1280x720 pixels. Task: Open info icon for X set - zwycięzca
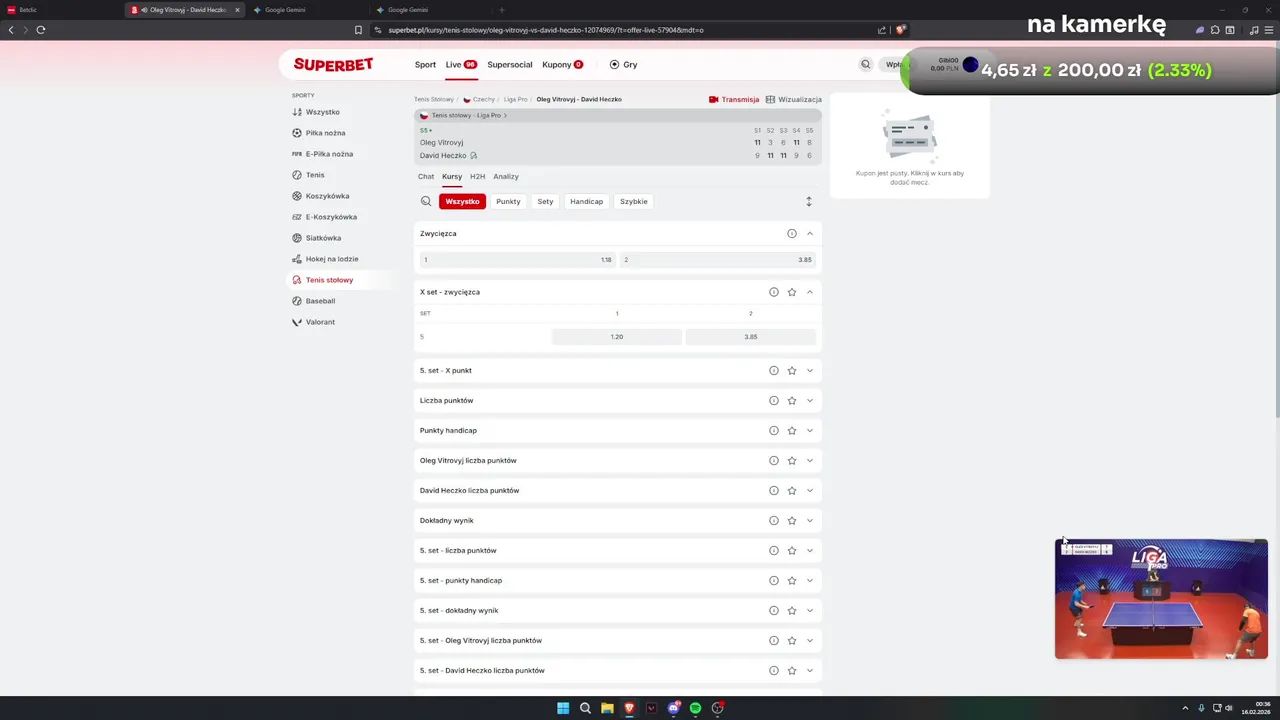(774, 292)
